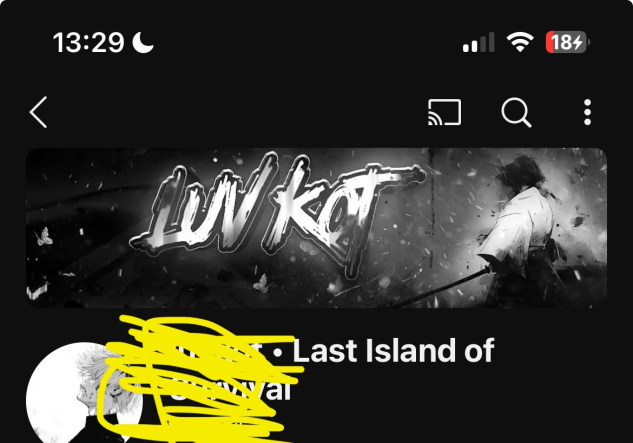This screenshot has height=443, width=633.
Task: Click the yellow scribble covering the name
Action: click(x=202, y=380)
